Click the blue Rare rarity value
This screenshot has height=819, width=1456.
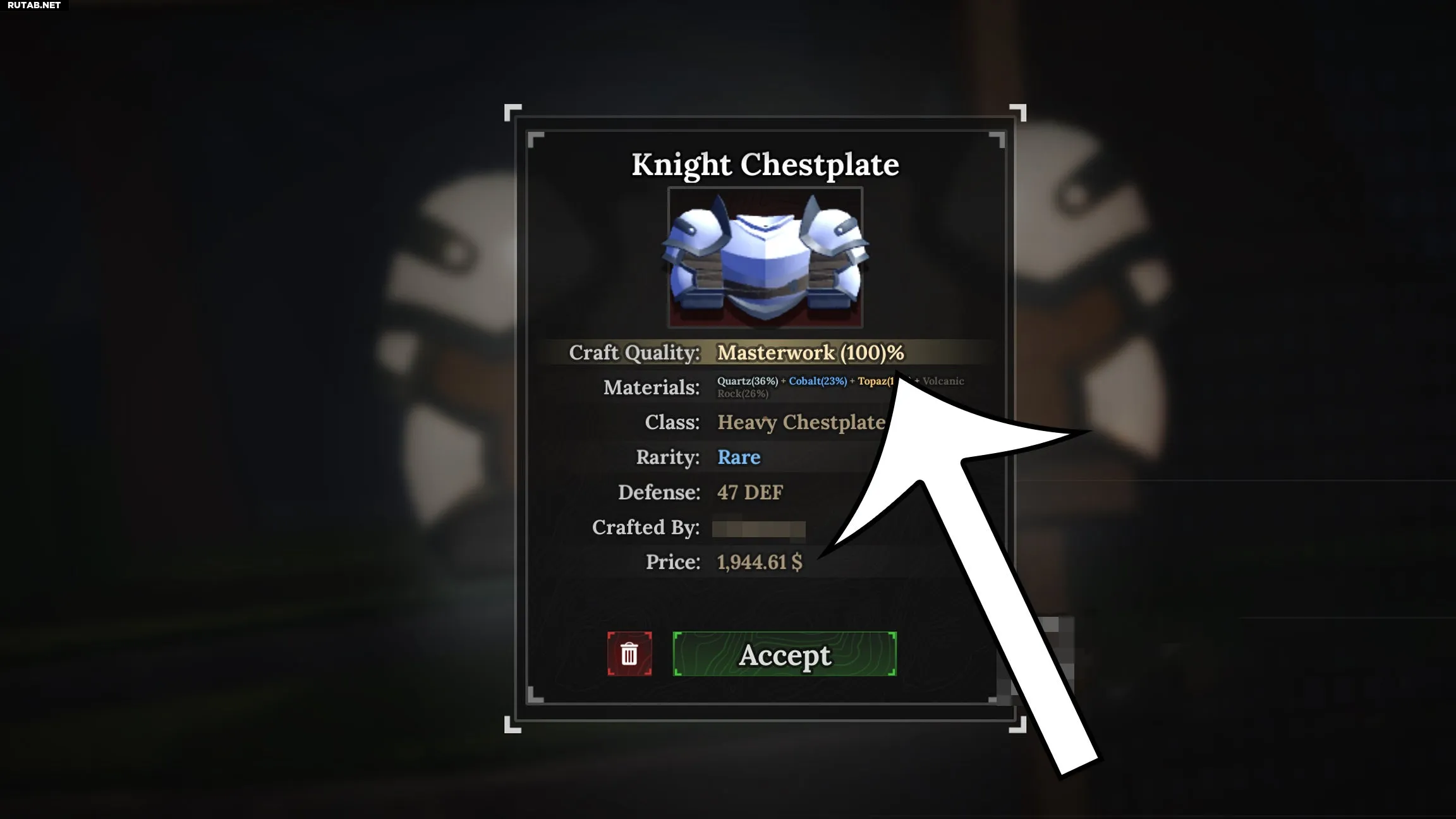tap(739, 457)
